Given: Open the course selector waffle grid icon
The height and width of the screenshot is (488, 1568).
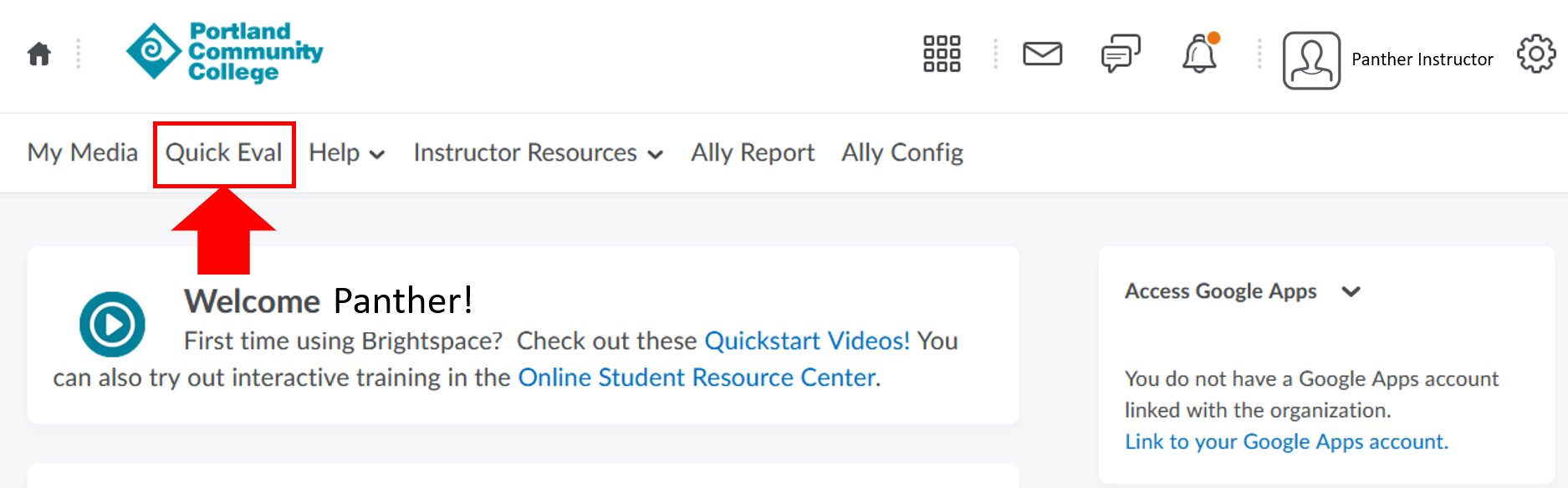Looking at the screenshot, I should (941, 54).
